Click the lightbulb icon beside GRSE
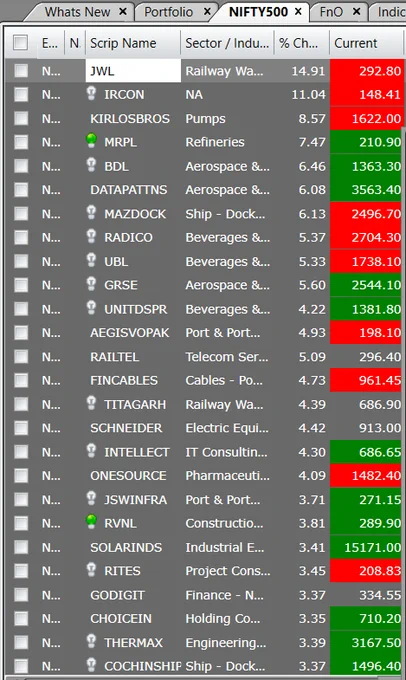Viewport: 406px width, 680px height. 91,284
